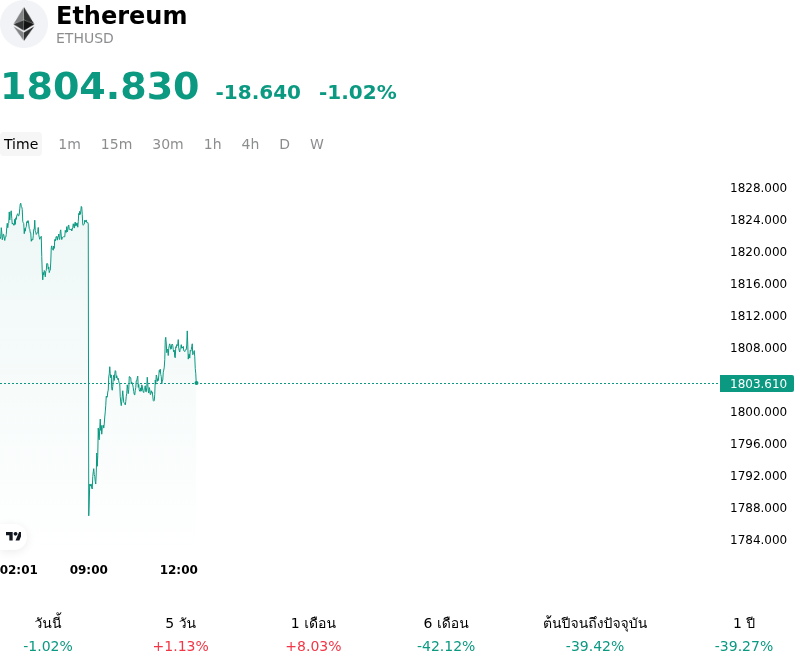
Task: Switch to the 1m interval
Action: tap(69, 144)
